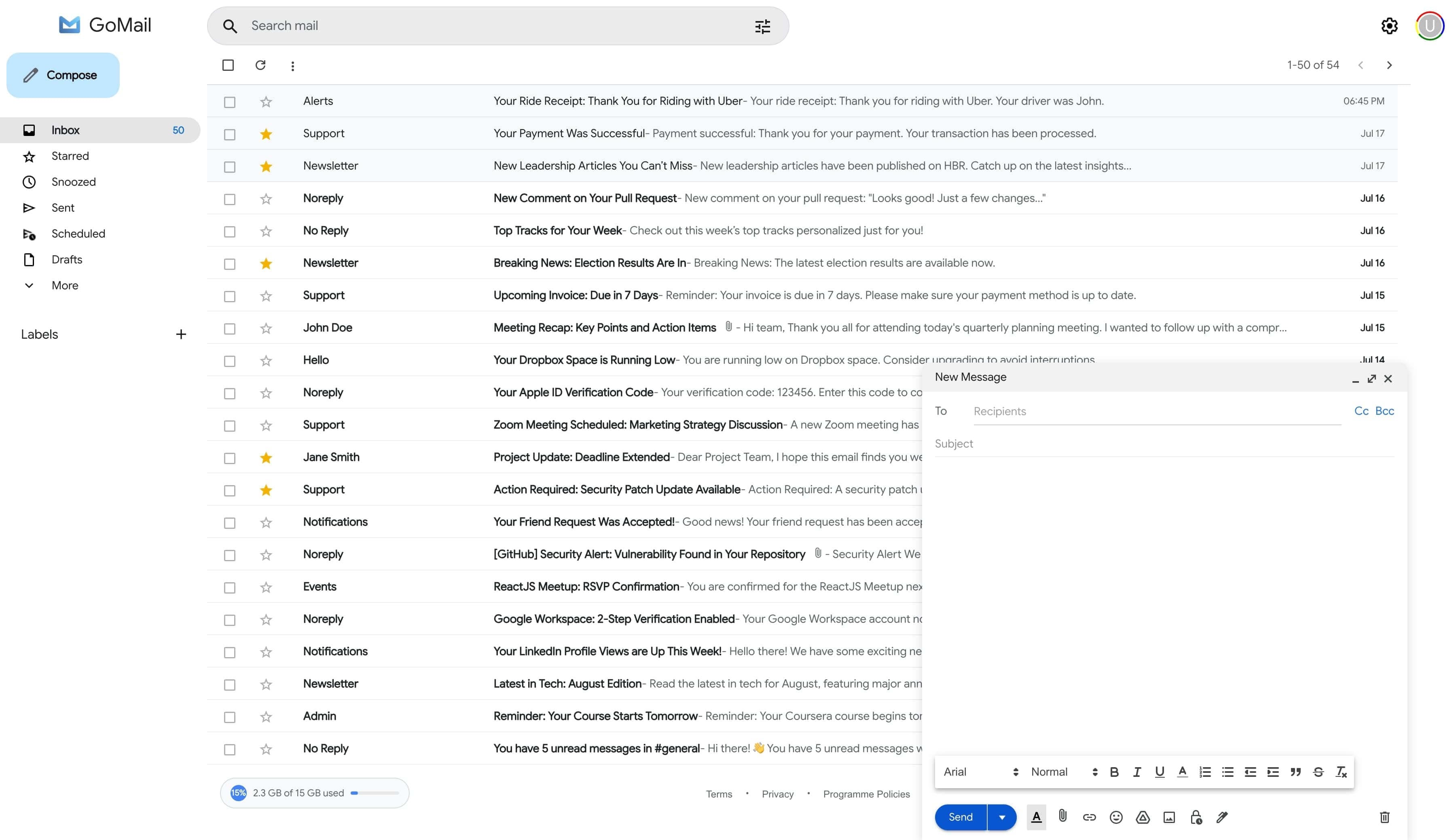This screenshot has width=1456, height=840.
Task: Open the emoji picker in compose
Action: 1116,817
